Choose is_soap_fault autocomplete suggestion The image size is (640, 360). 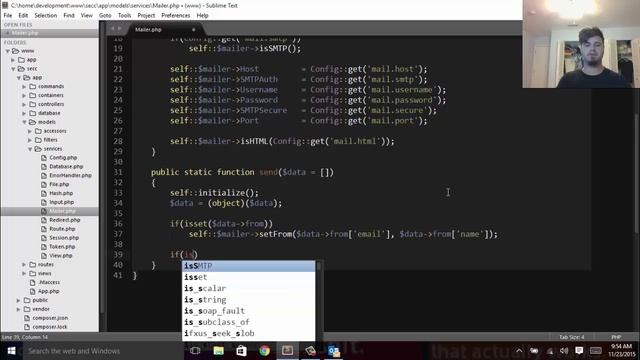(249, 311)
